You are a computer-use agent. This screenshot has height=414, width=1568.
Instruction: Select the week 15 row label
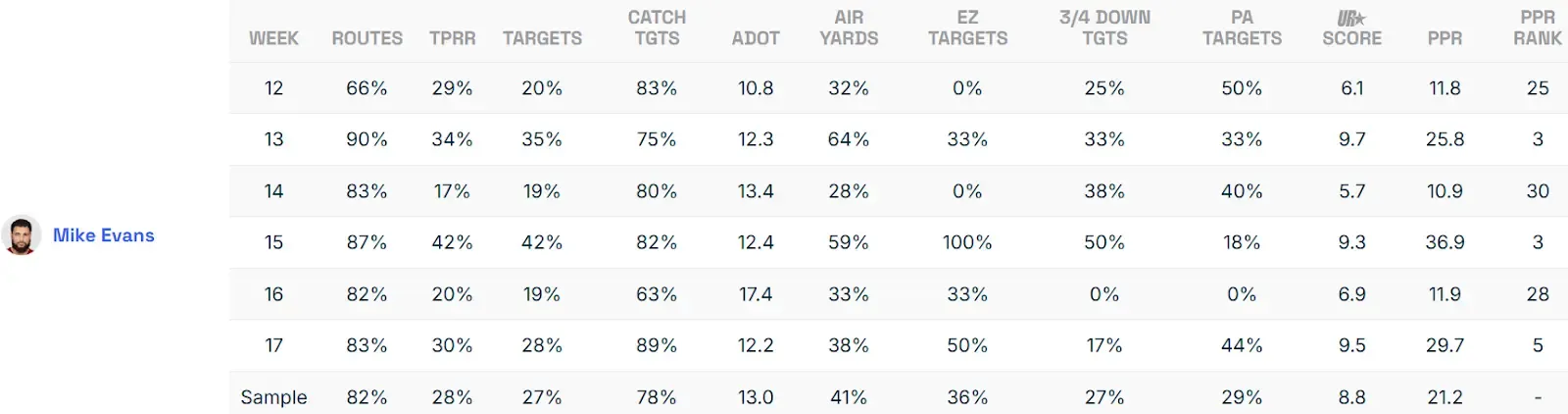click(273, 242)
